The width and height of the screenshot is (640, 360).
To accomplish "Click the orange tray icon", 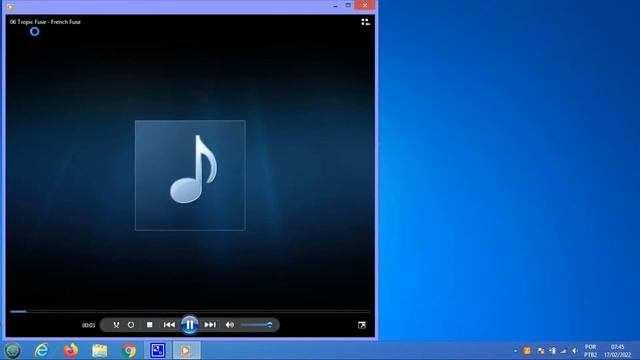I will pyautogui.click(x=527, y=351).
